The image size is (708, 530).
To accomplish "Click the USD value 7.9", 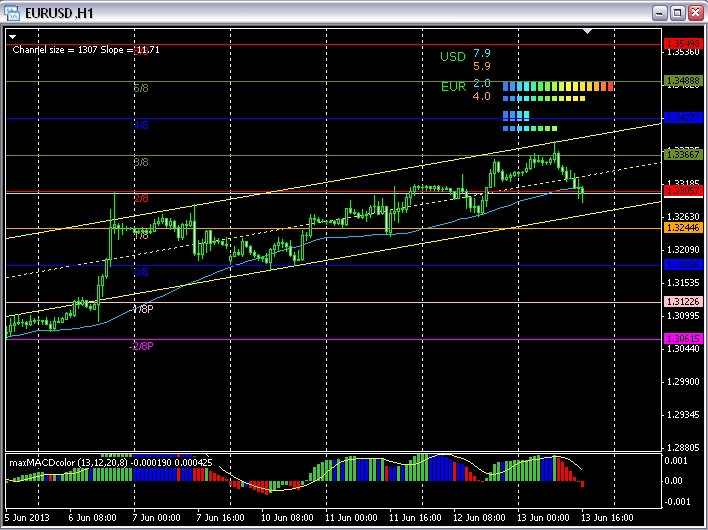I will click(482, 53).
